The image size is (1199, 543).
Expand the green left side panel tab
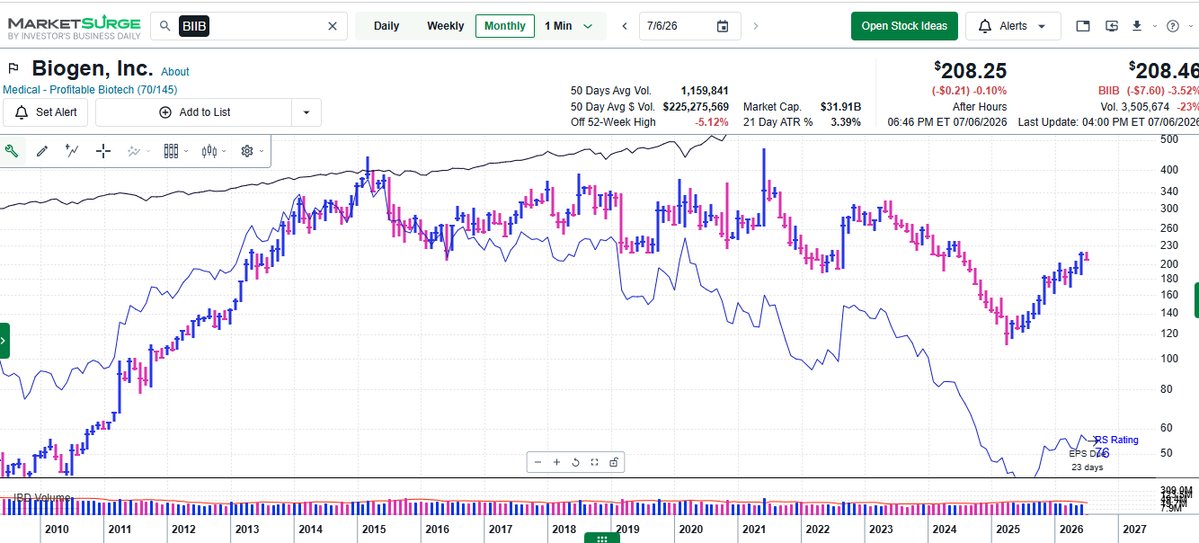[5, 340]
